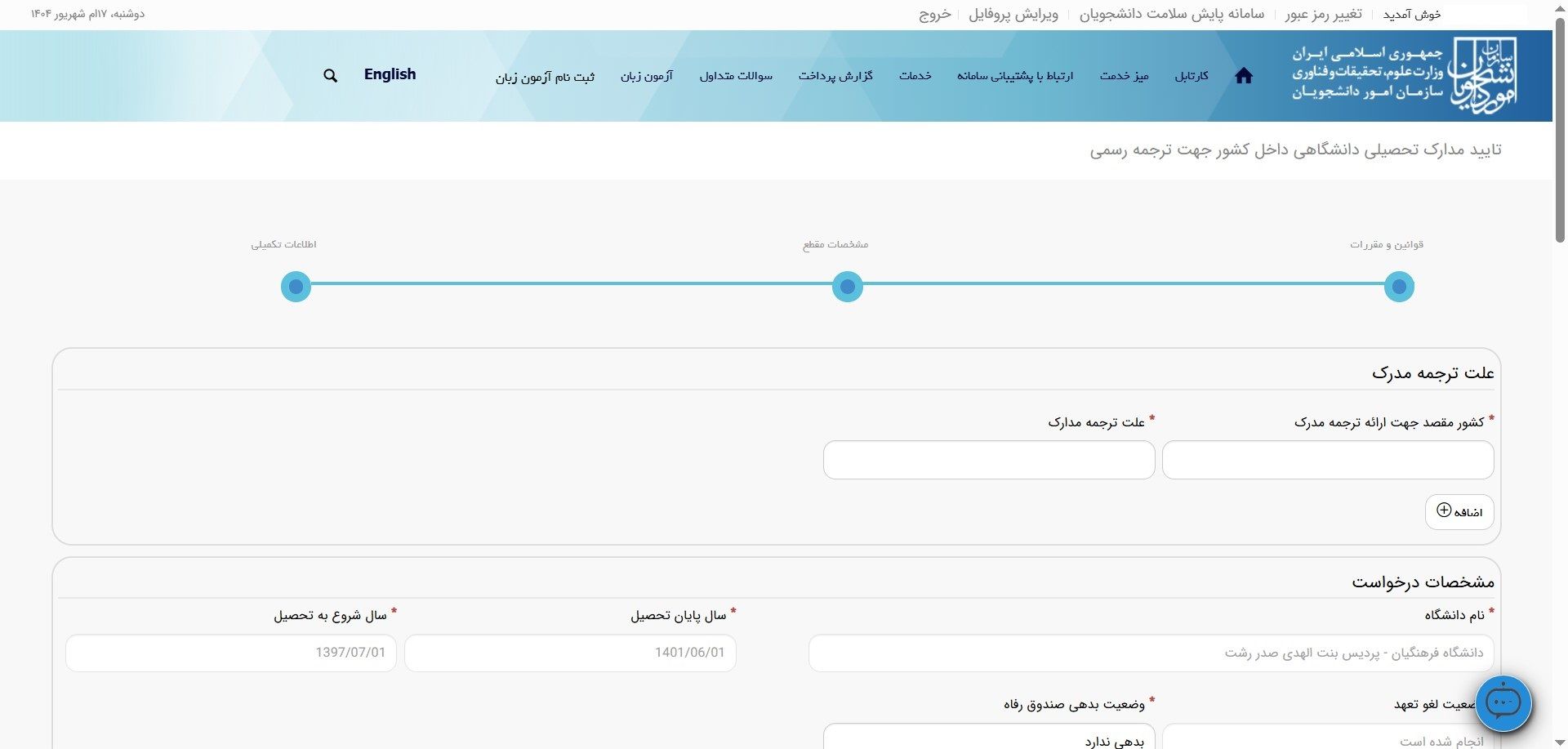Open the وضعیت بدهی صندوق رفاه dropdown
The width and height of the screenshot is (1568, 749).
988,738
